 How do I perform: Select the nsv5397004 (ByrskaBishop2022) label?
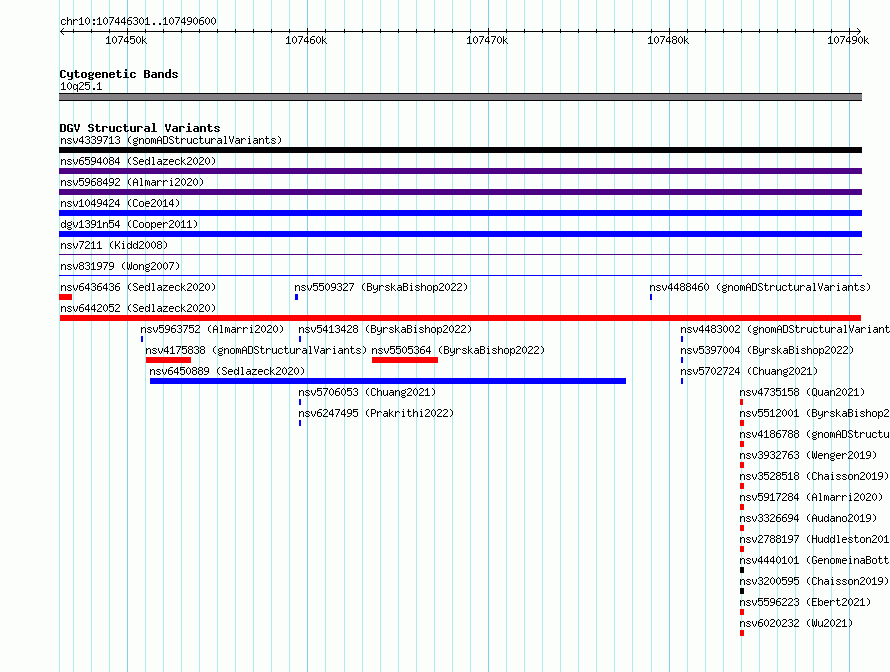click(767, 350)
